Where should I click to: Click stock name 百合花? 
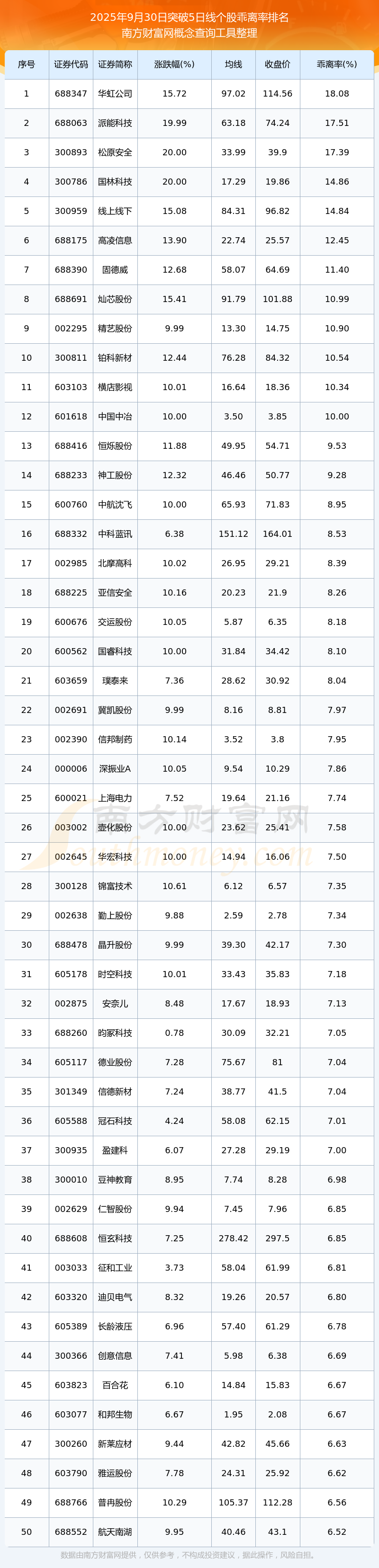(115, 1385)
